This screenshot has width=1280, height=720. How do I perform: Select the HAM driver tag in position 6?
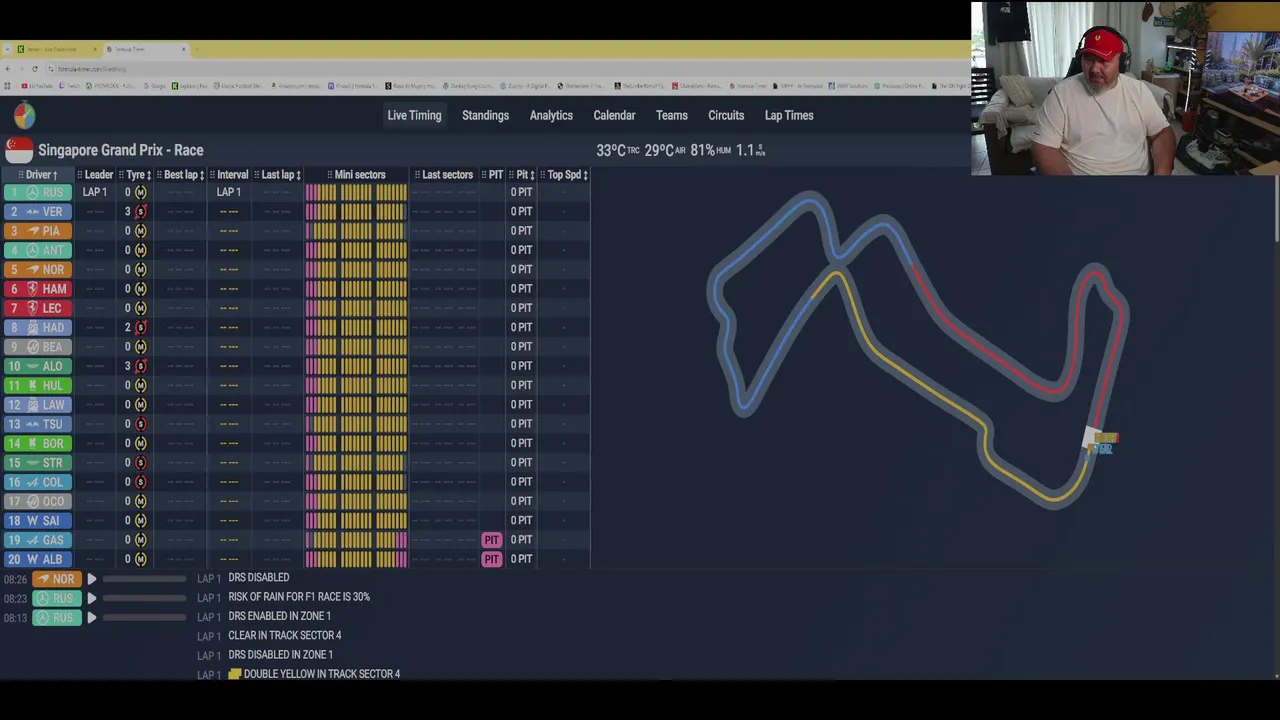pos(37,289)
